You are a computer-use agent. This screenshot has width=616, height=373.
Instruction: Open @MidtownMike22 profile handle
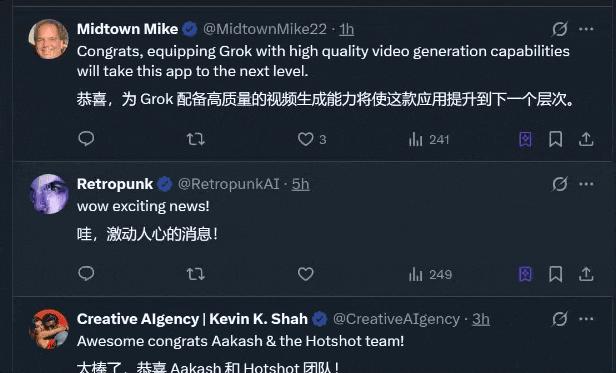(x=265, y=29)
